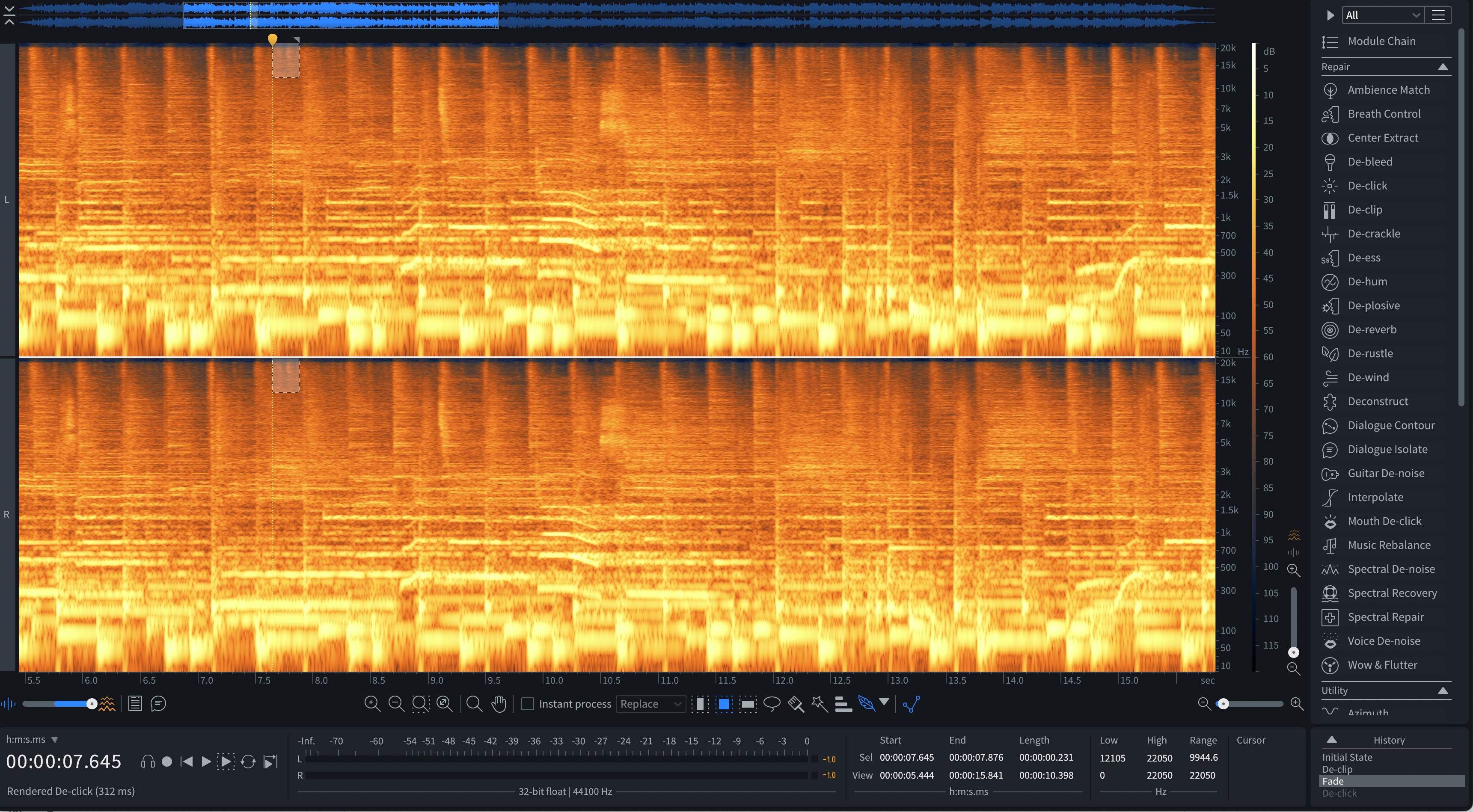
Task: Toggle headphone monitoring
Action: pos(148,762)
